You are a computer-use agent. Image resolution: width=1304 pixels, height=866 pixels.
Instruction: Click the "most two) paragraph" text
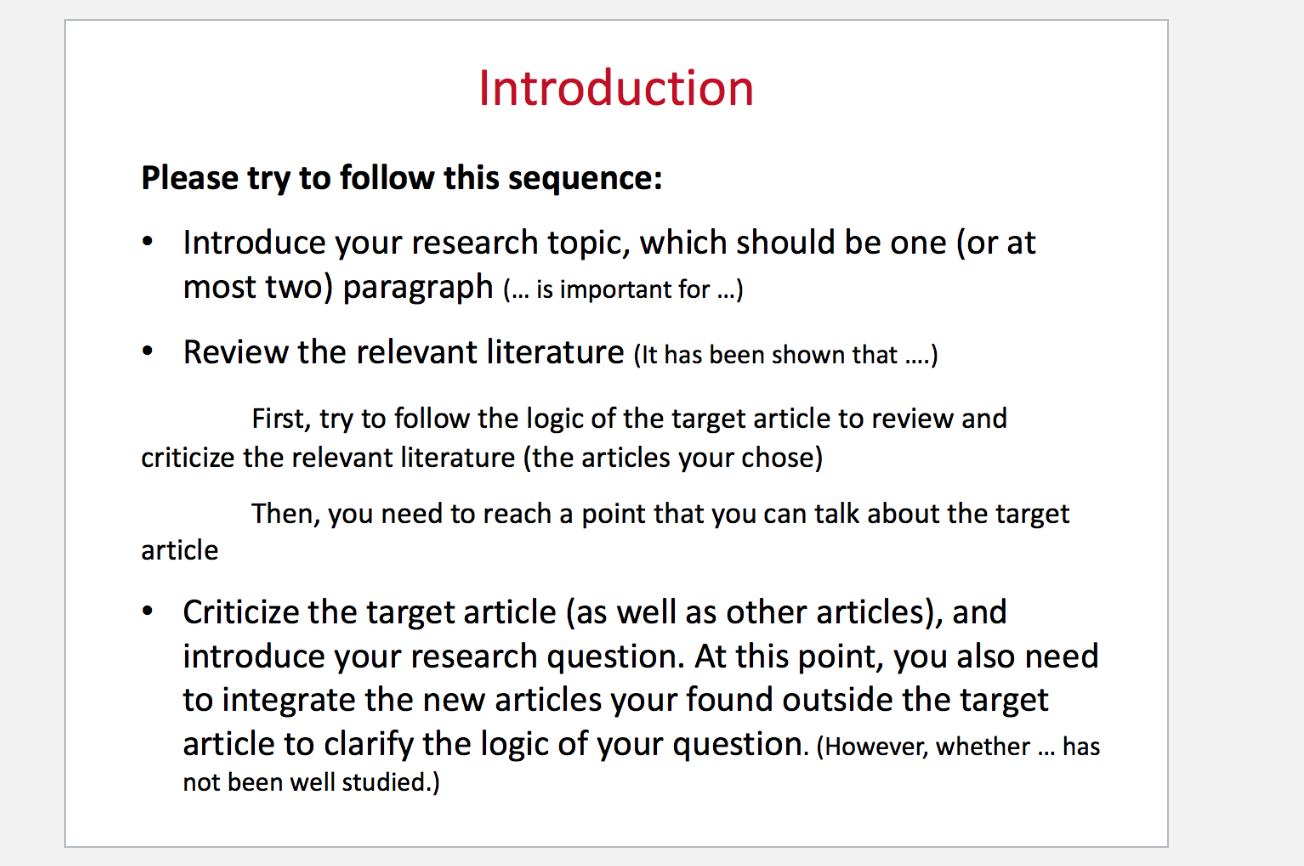[338, 288]
